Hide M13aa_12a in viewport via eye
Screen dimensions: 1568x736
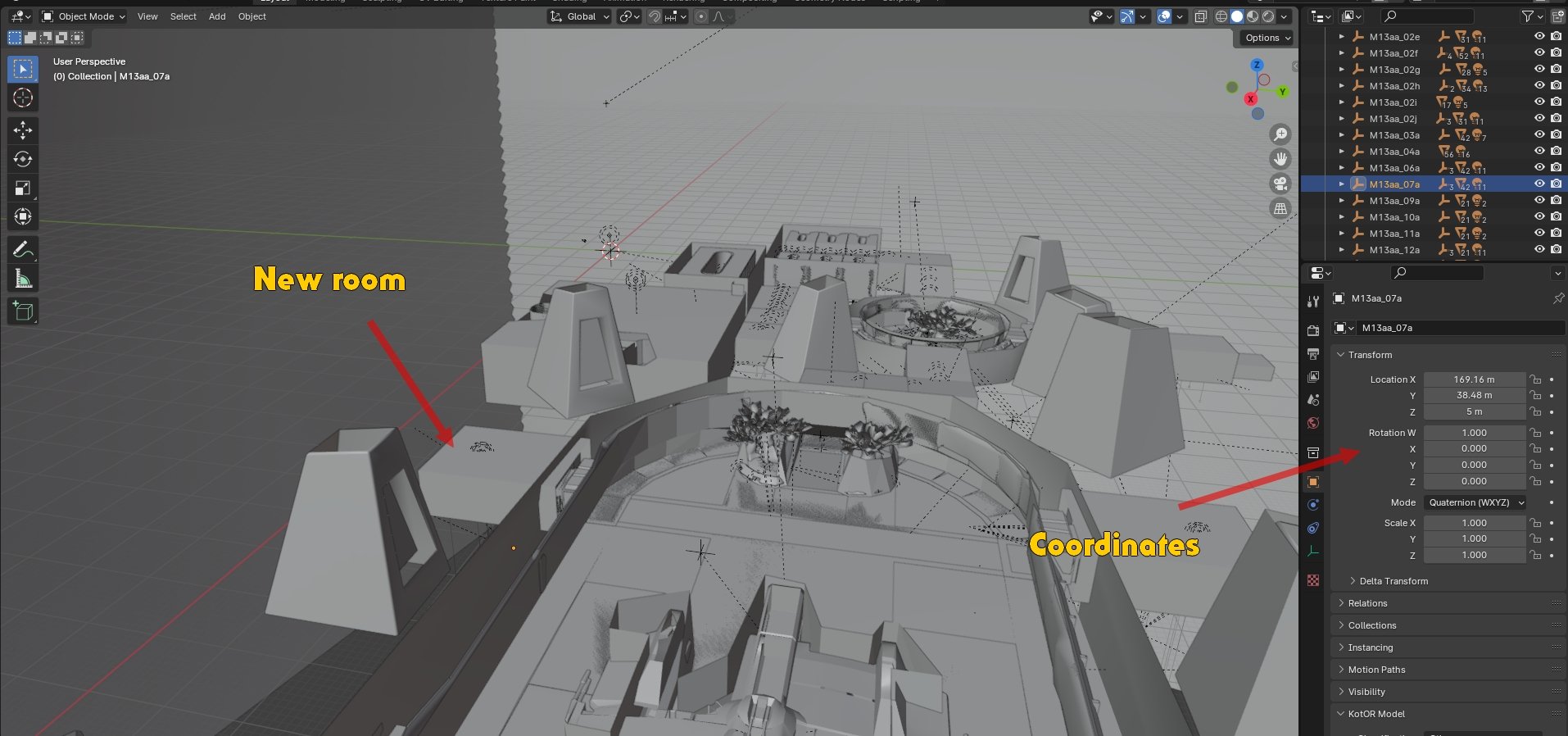pyautogui.click(x=1539, y=250)
